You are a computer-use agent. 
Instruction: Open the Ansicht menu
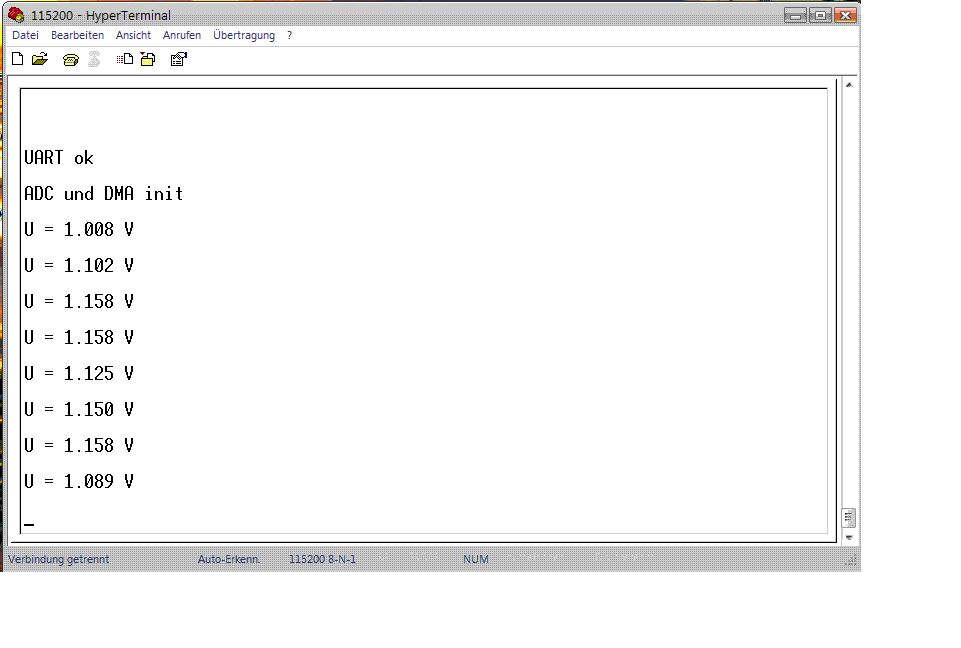(x=133, y=36)
